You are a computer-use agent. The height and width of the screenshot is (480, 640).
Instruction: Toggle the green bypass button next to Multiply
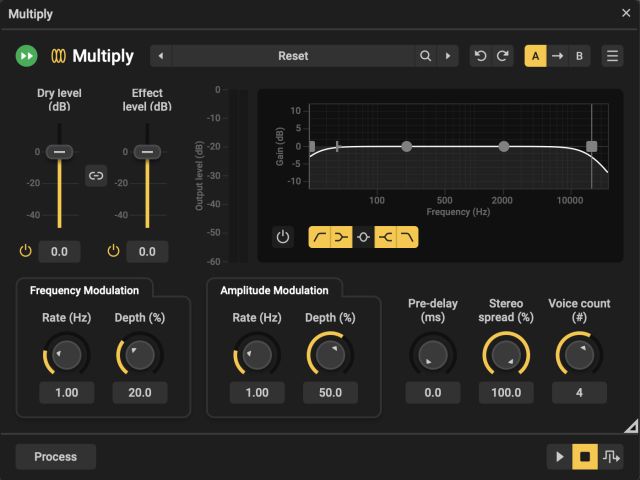pos(27,56)
